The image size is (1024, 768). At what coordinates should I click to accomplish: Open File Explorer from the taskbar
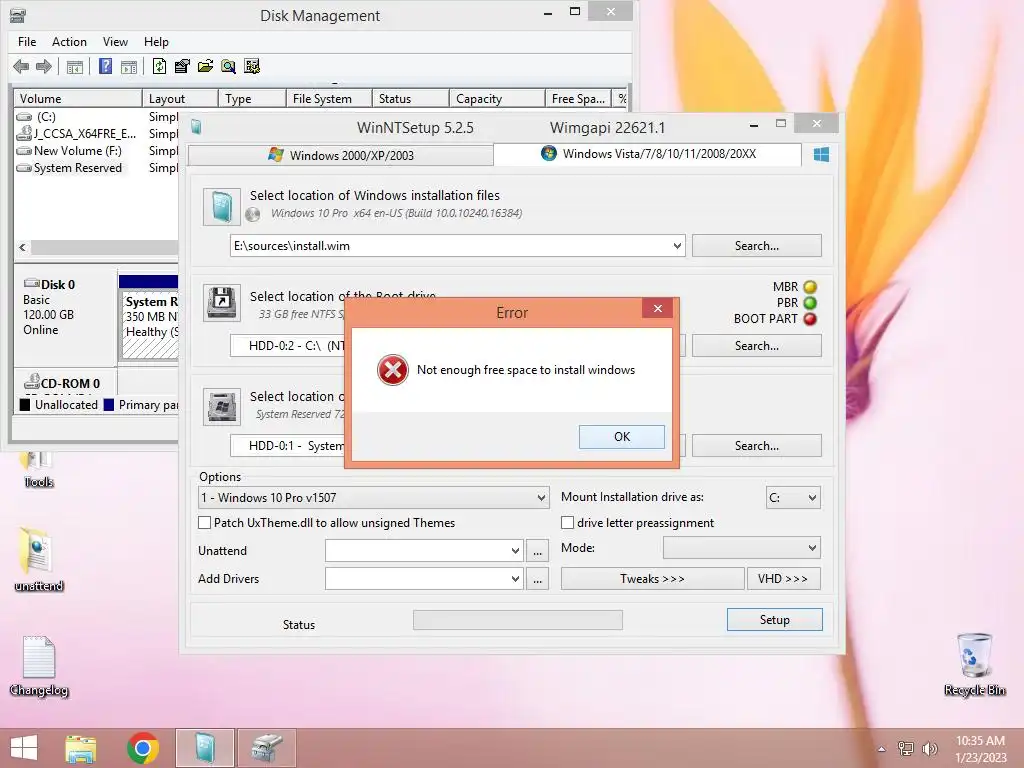pyautogui.click(x=80, y=748)
